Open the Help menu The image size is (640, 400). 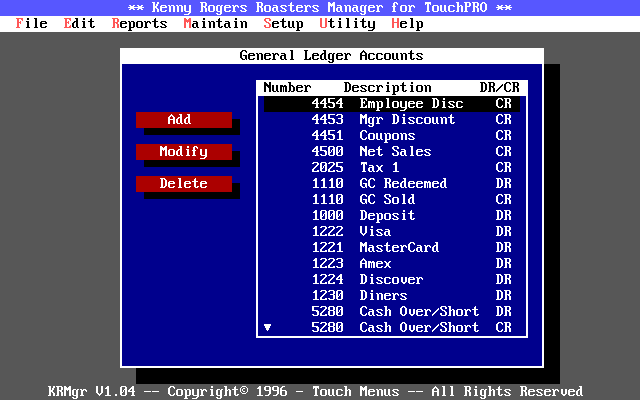point(407,24)
